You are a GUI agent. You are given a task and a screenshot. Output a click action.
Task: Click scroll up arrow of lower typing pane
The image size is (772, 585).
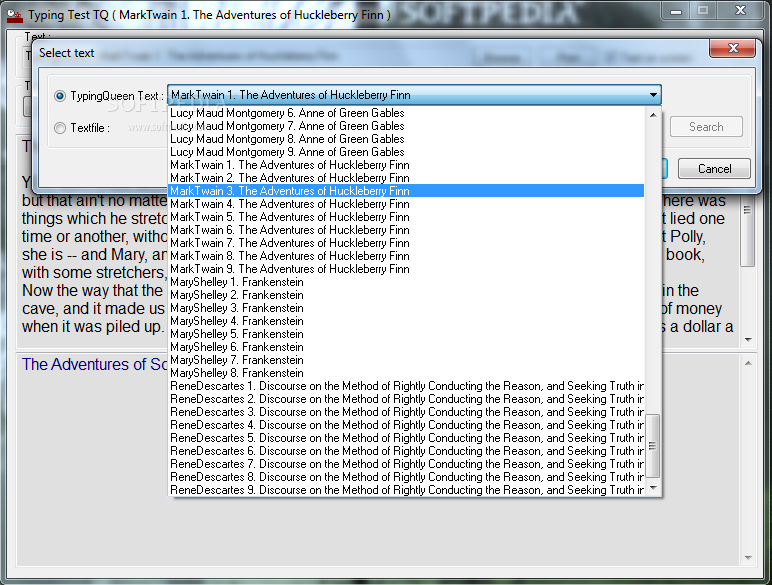tap(748, 363)
